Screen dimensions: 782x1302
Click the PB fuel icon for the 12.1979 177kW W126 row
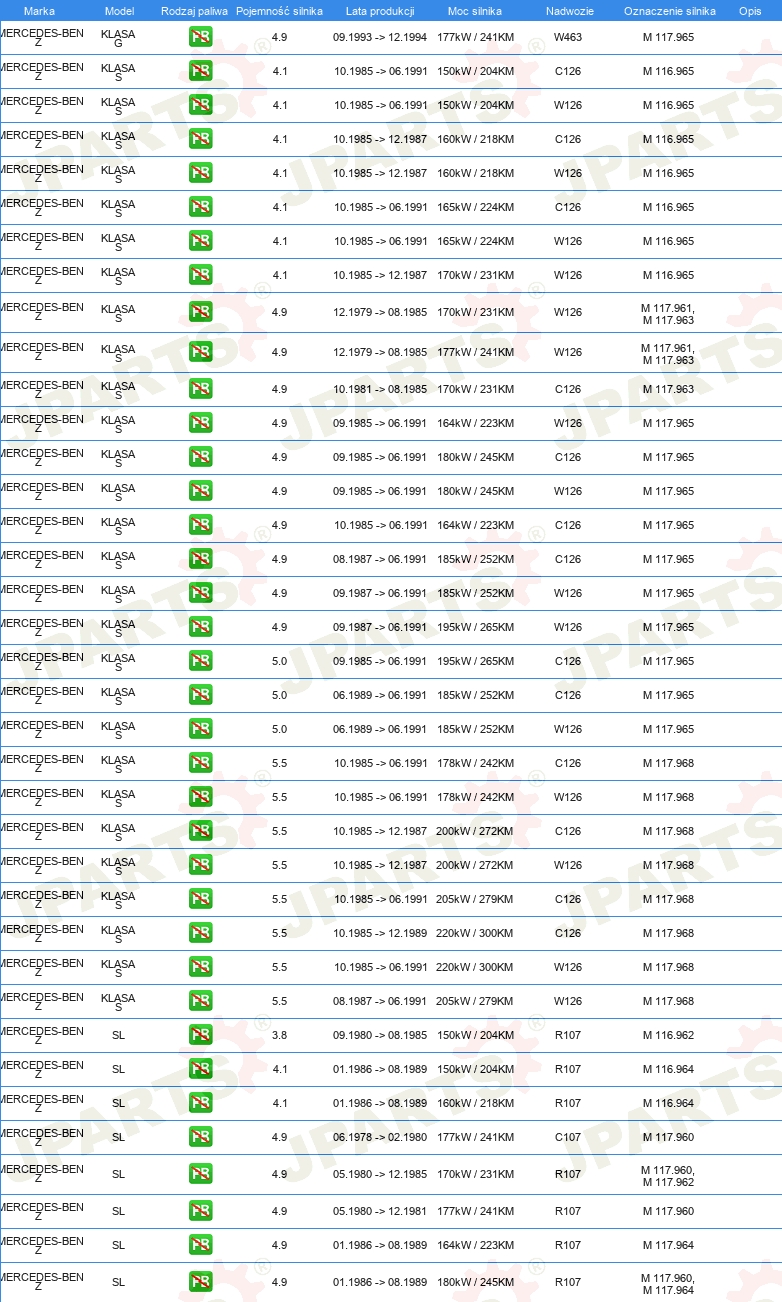[x=200, y=353]
